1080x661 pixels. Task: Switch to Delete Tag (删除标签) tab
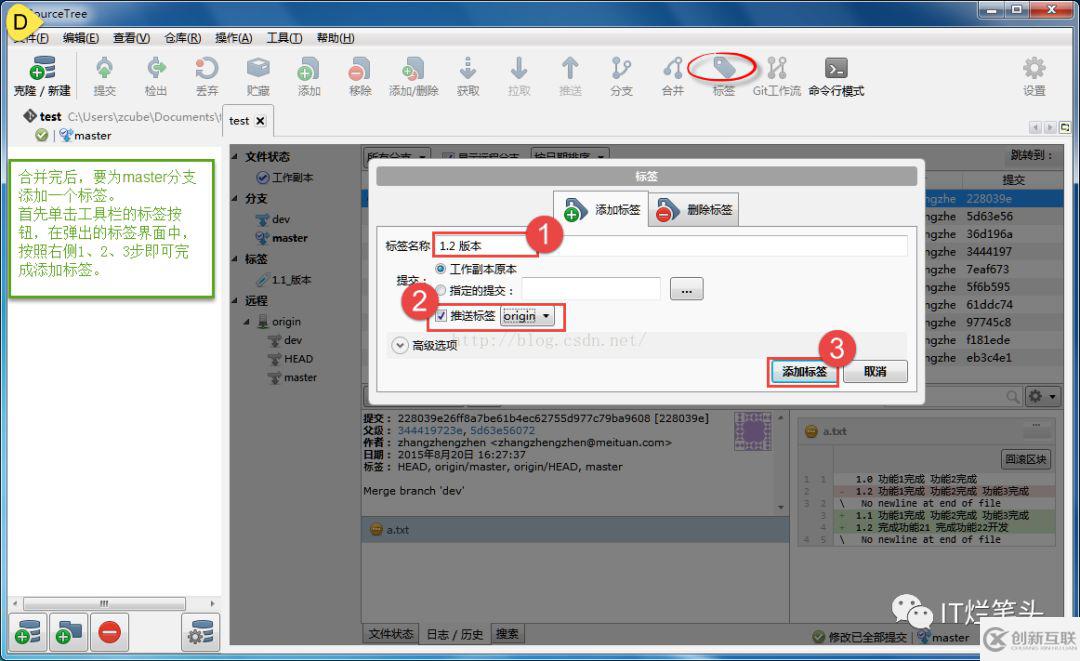pyautogui.click(x=694, y=209)
